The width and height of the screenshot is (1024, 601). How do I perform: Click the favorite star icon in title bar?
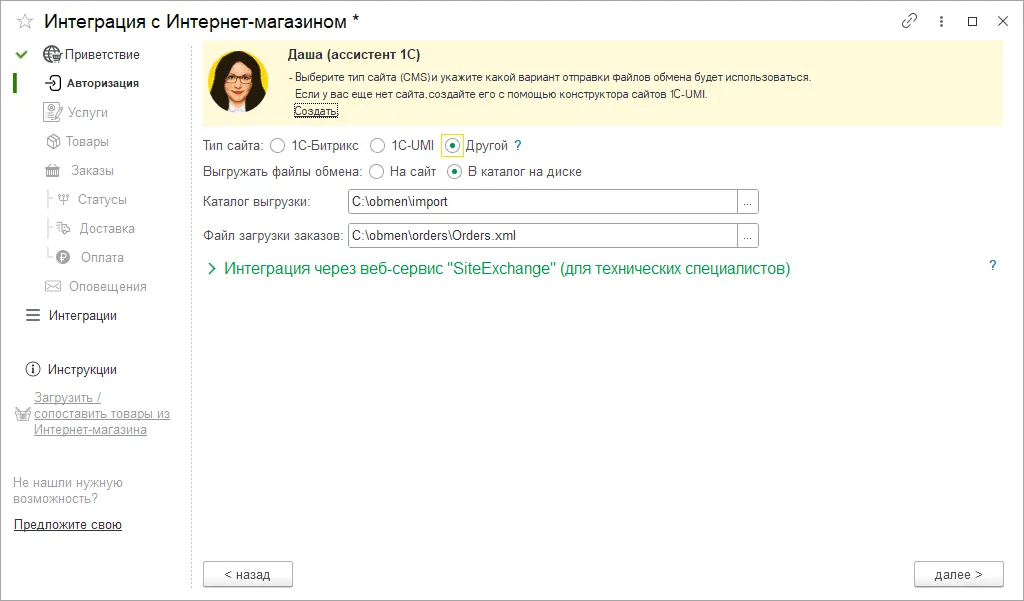[25, 21]
